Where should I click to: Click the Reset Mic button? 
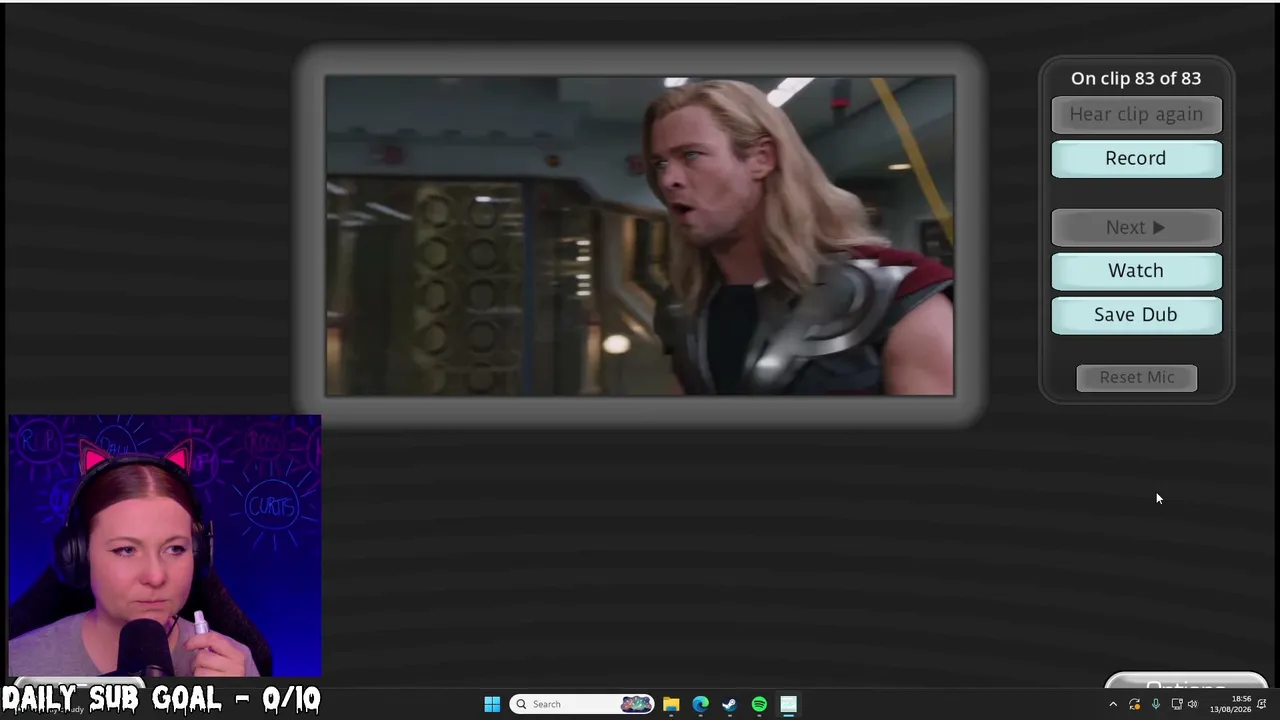[x=1137, y=377]
